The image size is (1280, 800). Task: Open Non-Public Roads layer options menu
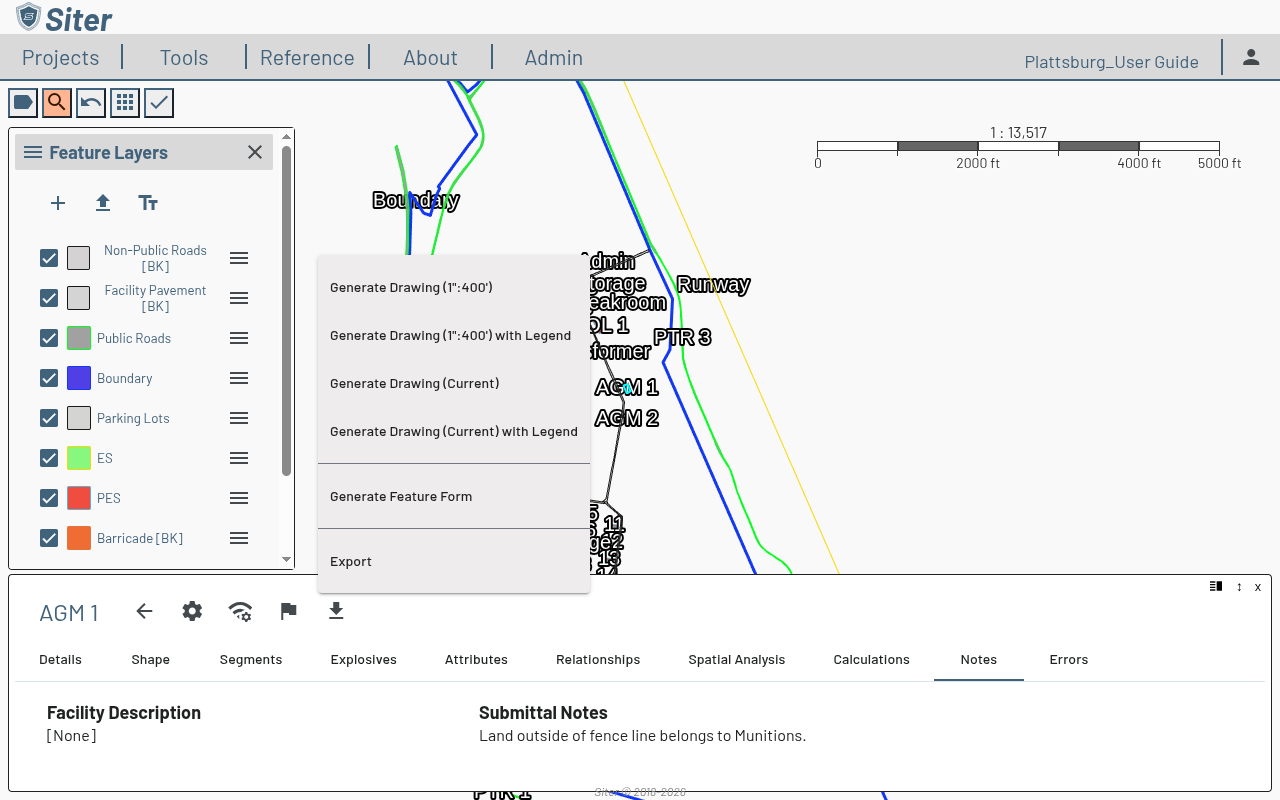coord(239,258)
